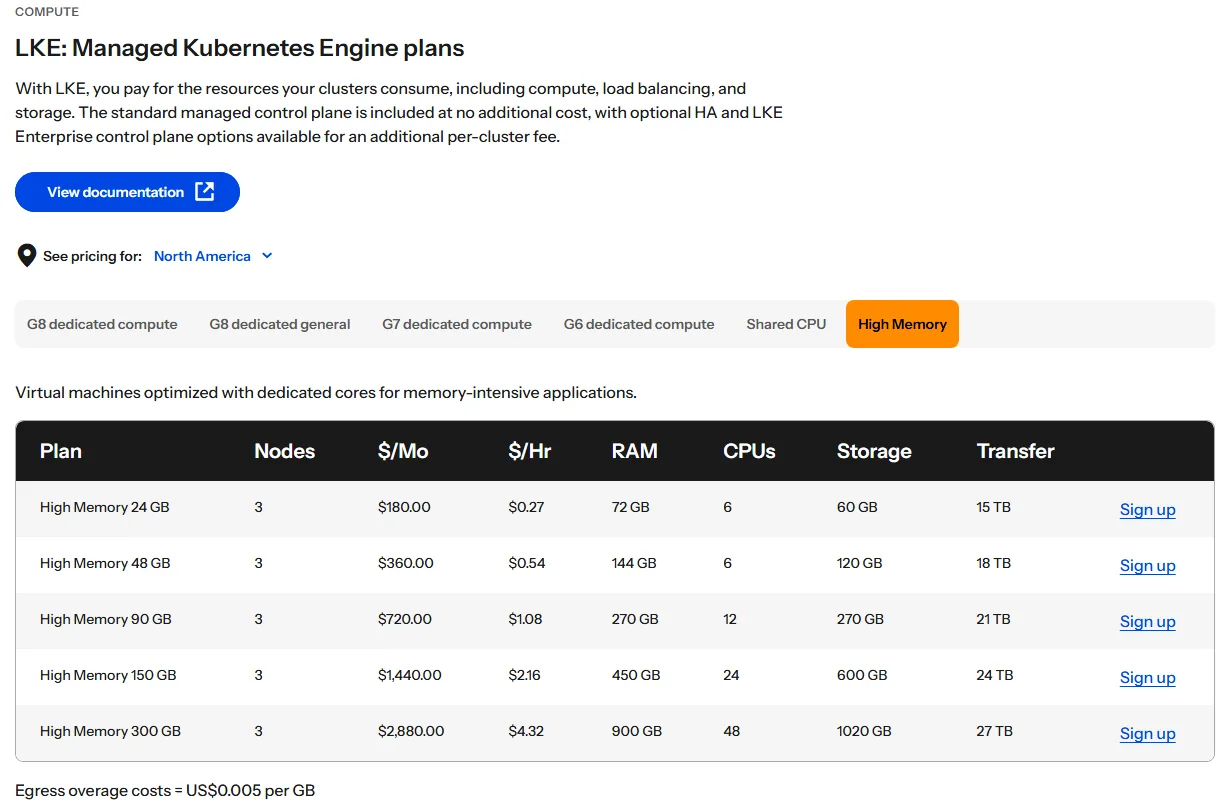Click the $1.08 hourly price

click(x=525, y=619)
